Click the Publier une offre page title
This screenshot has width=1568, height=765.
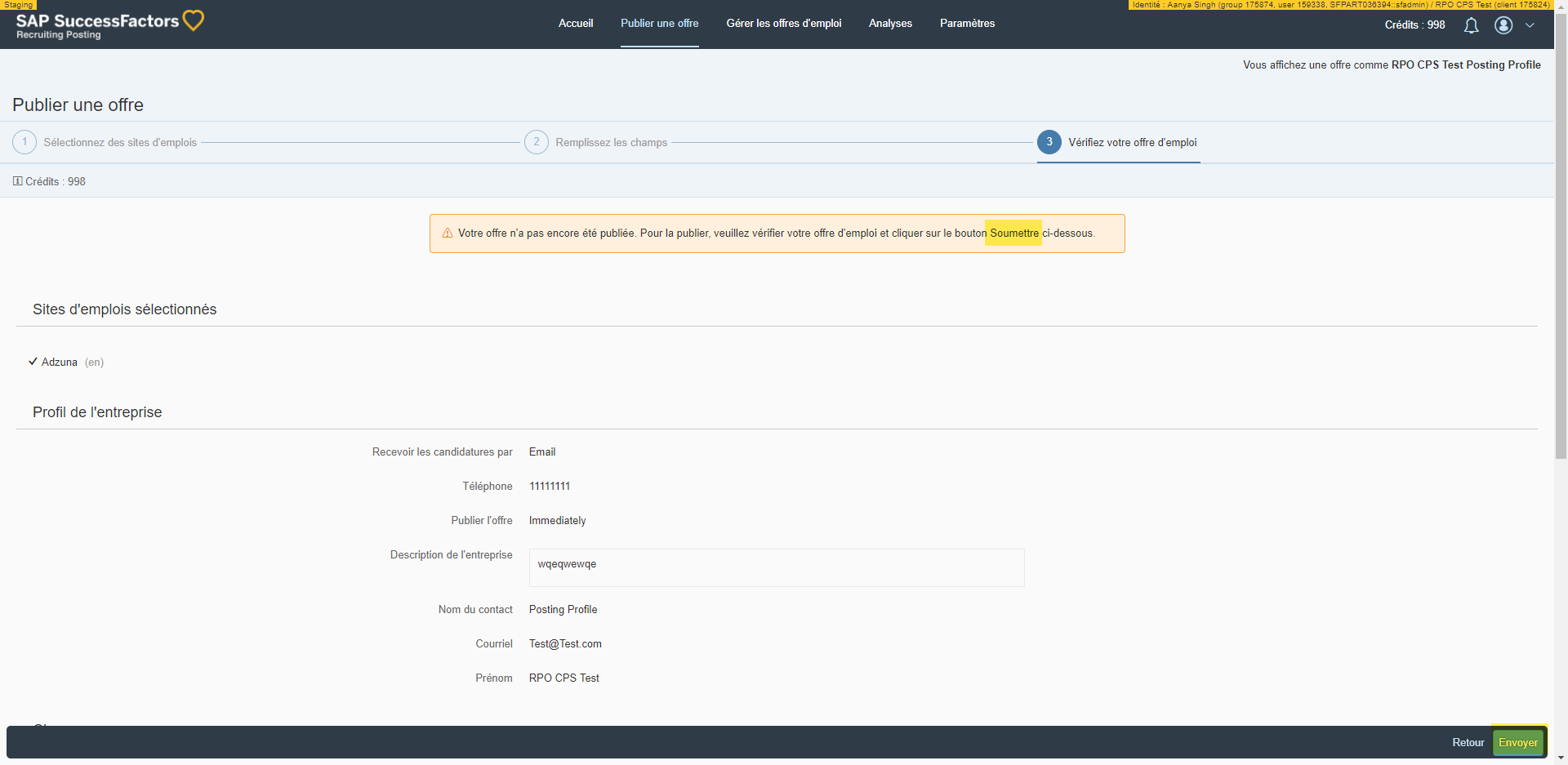click(x=78, y=105)
